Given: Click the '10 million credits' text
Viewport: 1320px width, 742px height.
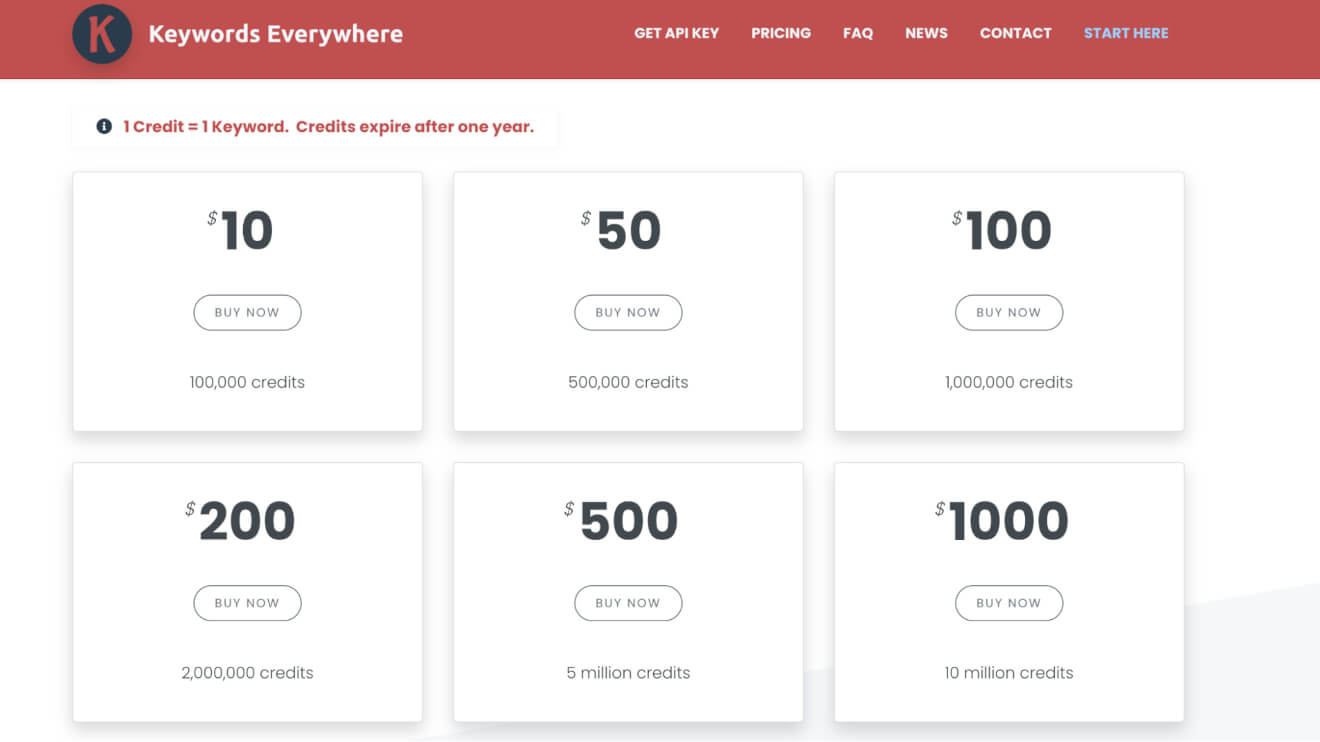Looking at the screenshot, I should click(x=1009, y=673).
